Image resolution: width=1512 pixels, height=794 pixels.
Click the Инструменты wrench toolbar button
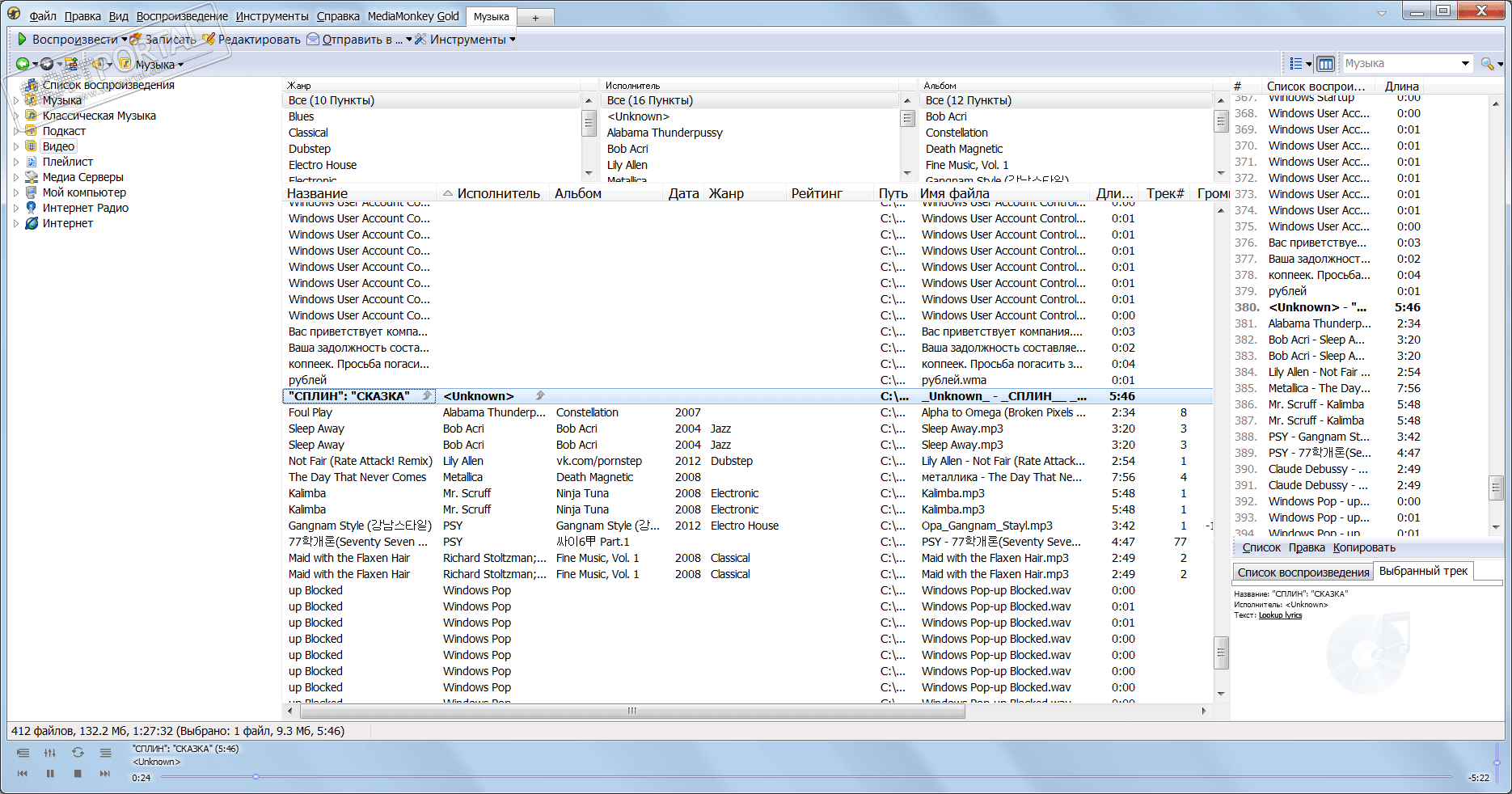point(460,39)
